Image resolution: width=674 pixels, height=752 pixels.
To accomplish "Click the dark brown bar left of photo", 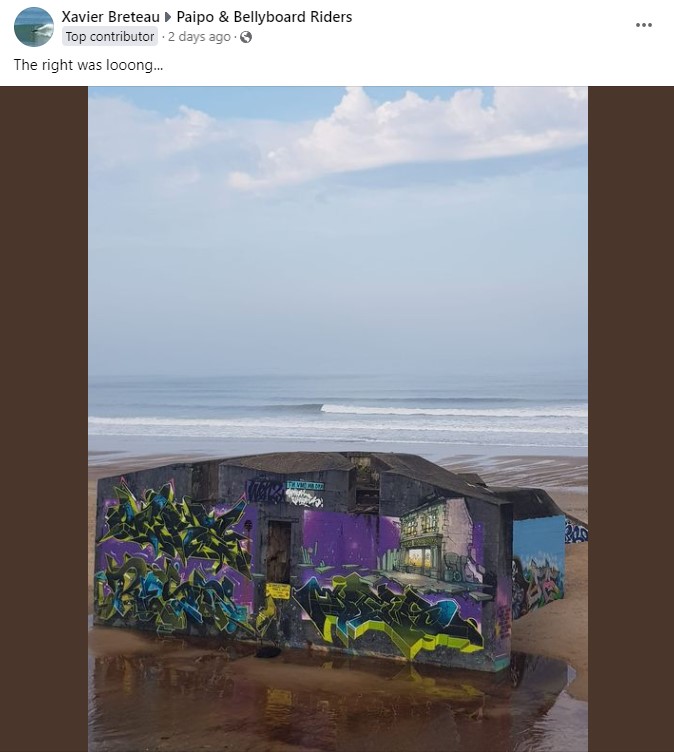I will click(x=44, y=419).
